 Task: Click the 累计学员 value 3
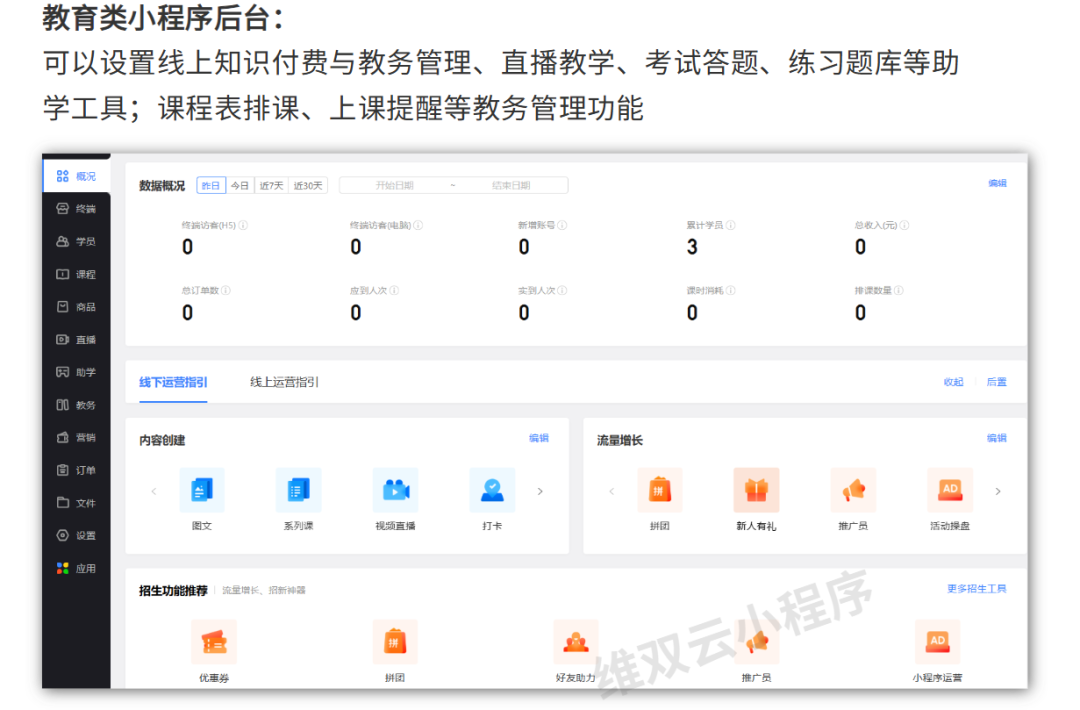pos(692,247)
